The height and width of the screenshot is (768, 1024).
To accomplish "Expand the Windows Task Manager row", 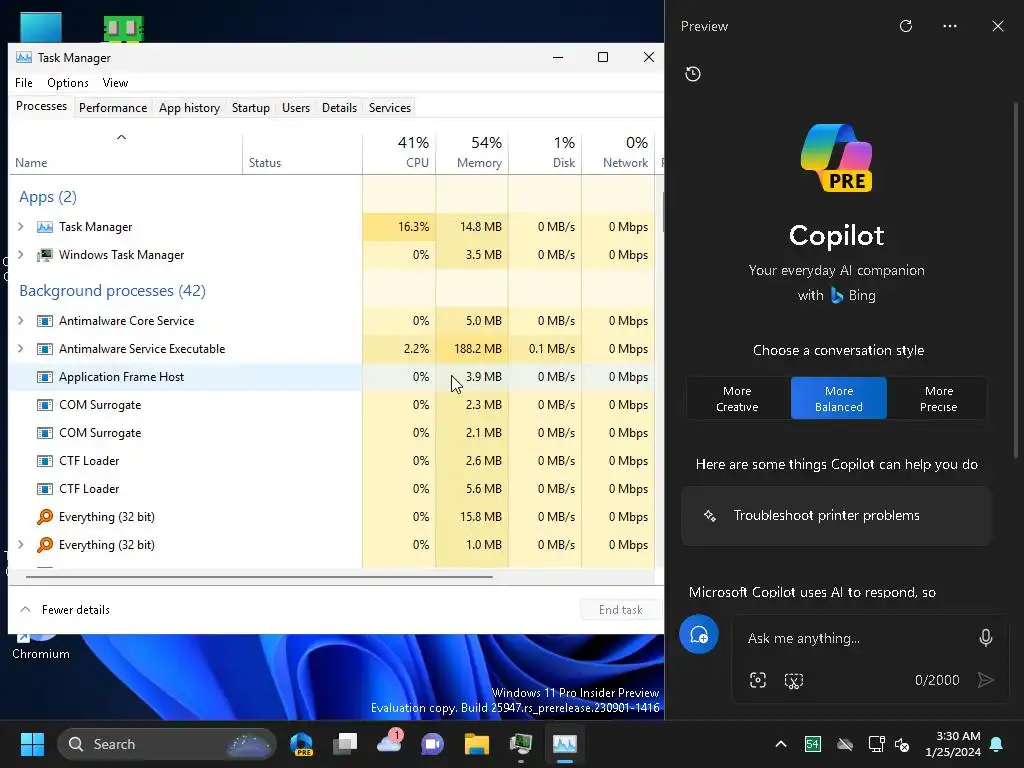I will [x=21, y=255].
